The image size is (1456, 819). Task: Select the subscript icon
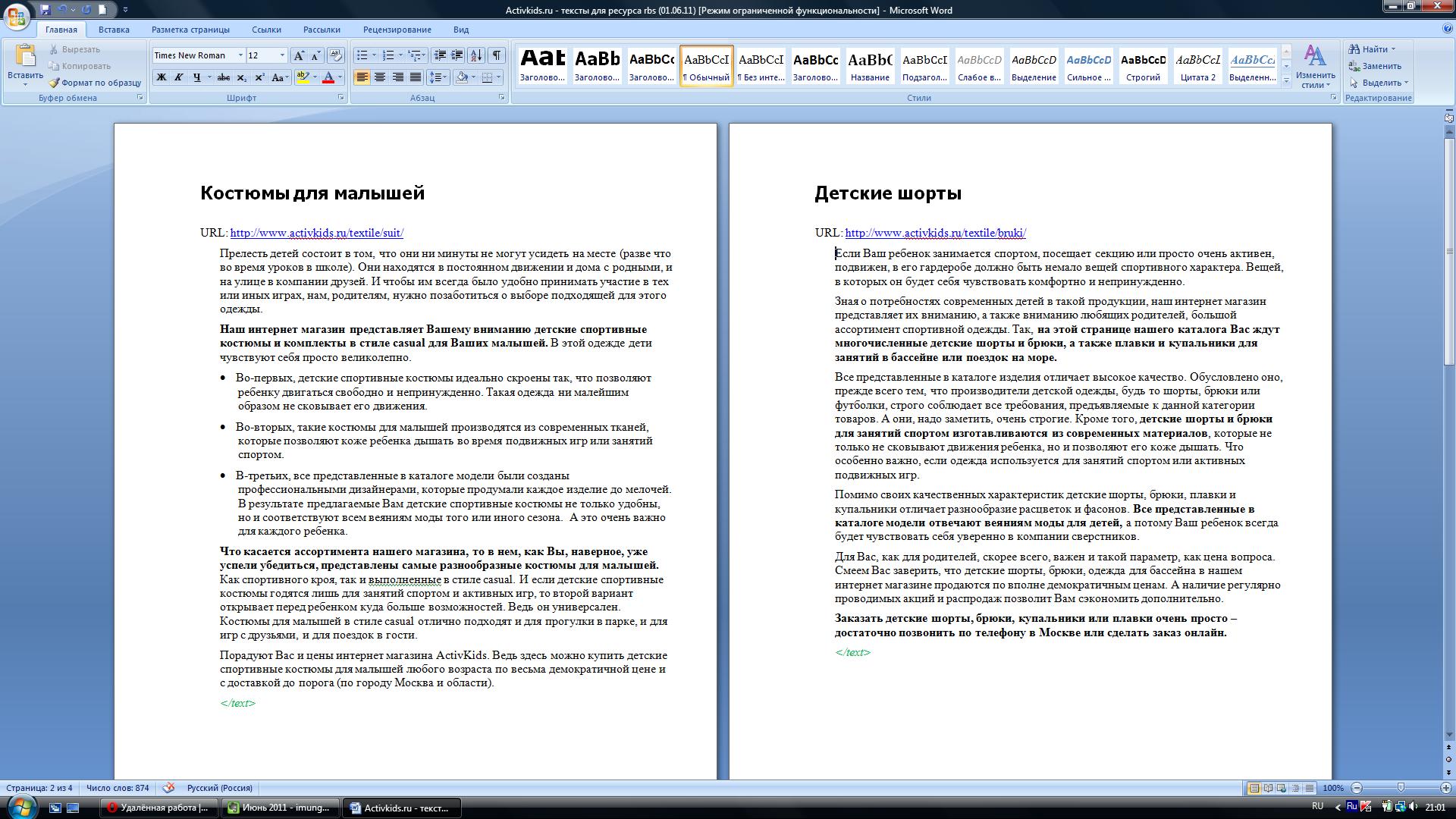[243, 77]
